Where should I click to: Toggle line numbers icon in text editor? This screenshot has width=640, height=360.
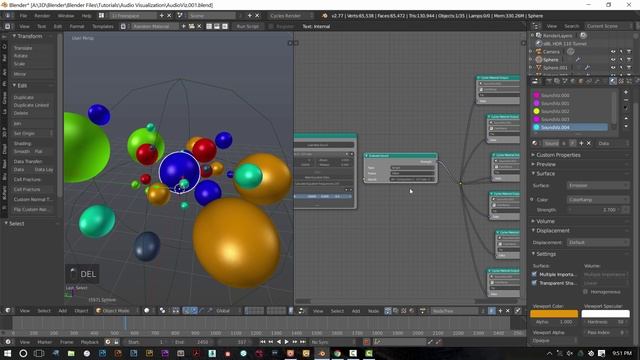tap(209, 26)
